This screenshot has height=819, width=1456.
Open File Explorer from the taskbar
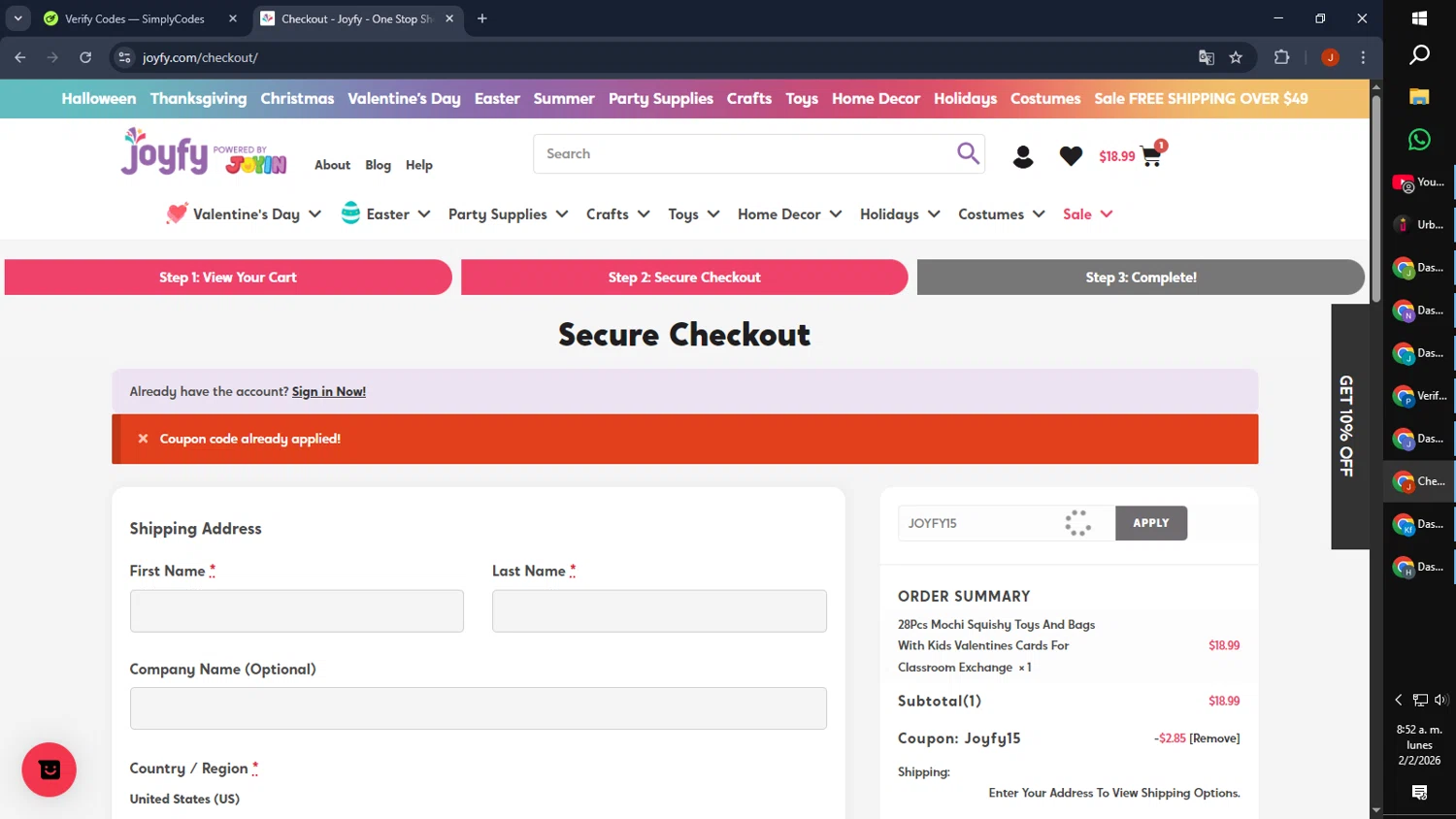[1419, 96]
